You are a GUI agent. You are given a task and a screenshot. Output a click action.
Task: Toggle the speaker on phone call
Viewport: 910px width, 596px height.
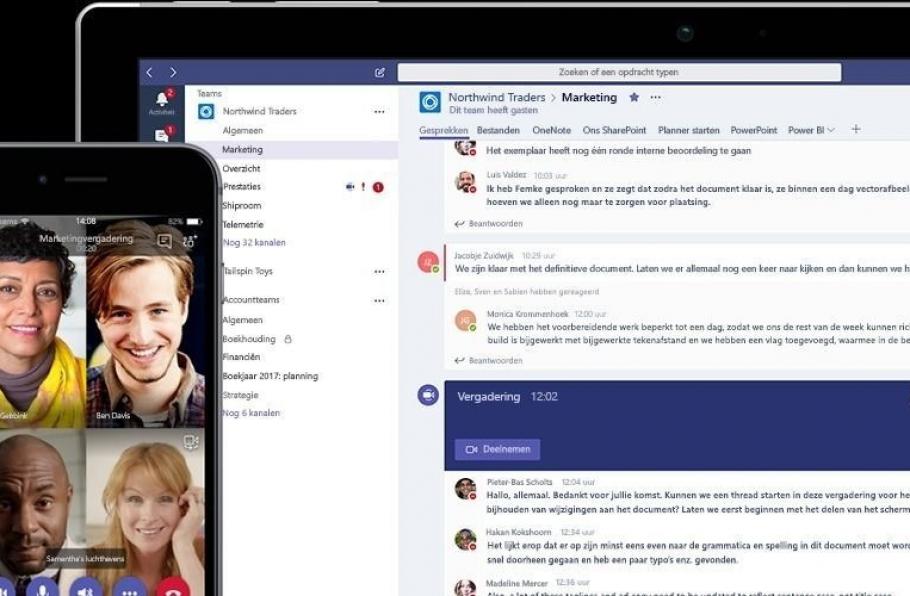pos(86,588)
